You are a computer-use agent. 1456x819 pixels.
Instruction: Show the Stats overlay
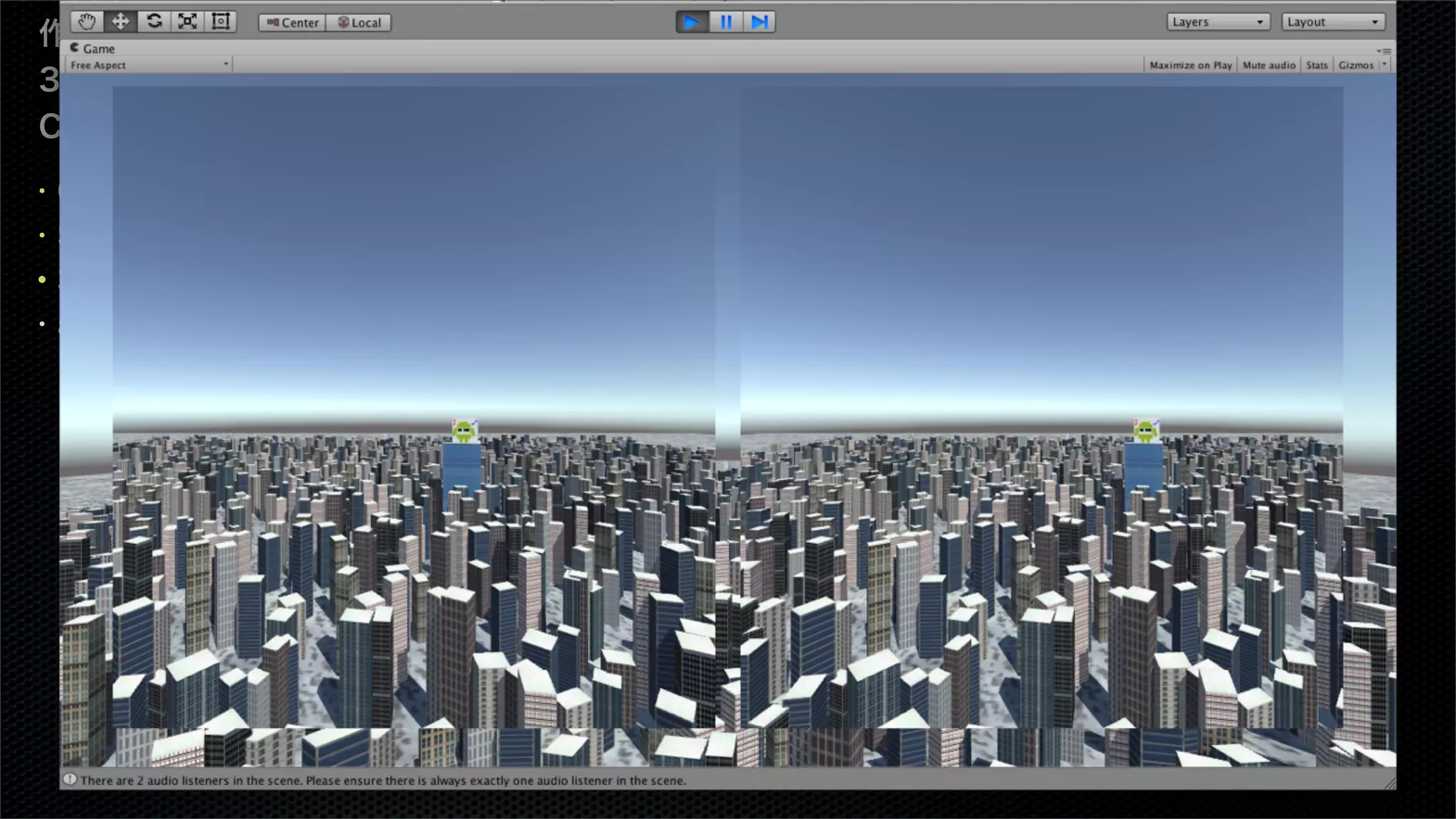click(x=1316, y=65)
